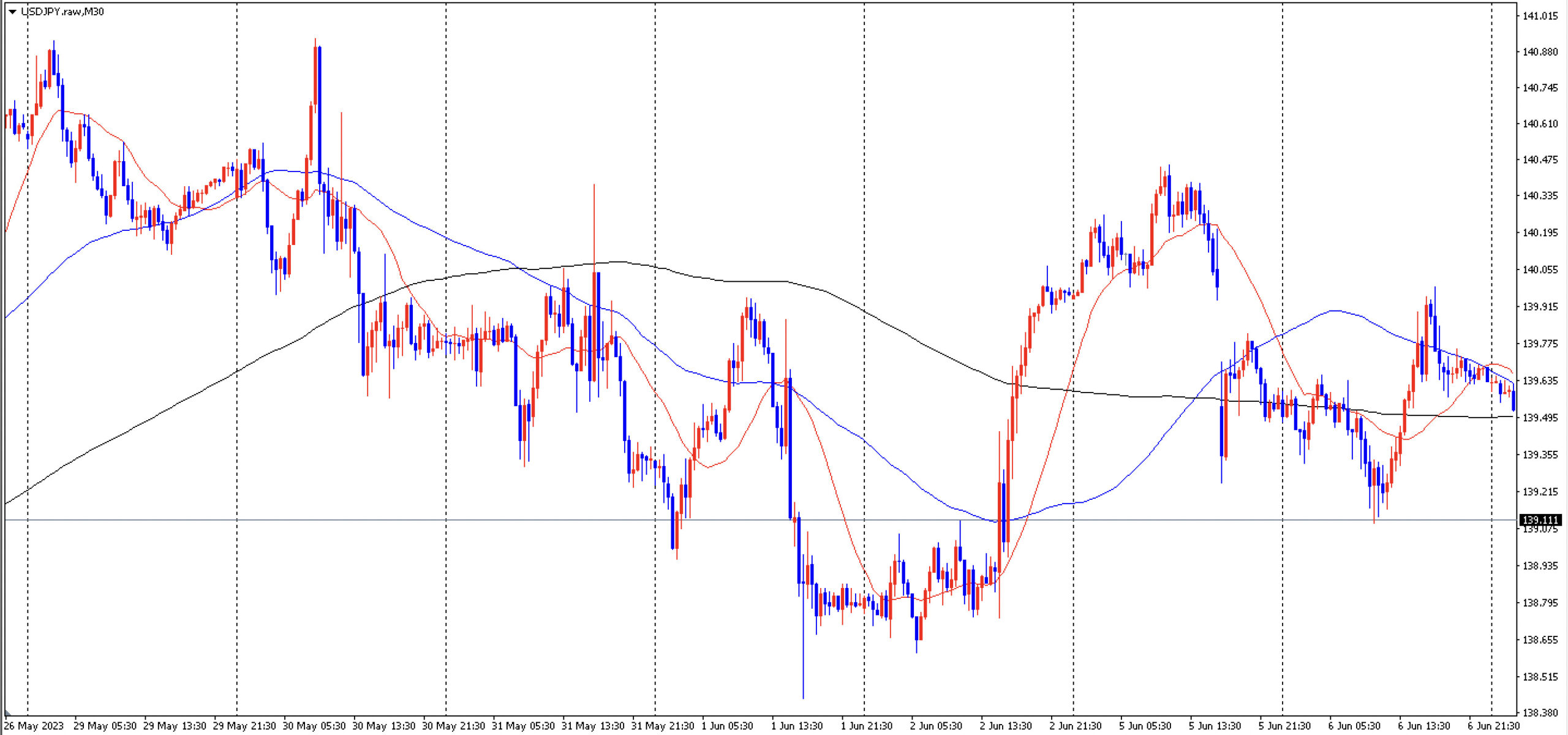
Task: Click the 29 May 21:30 time label
Action: (x=244, y=726)
